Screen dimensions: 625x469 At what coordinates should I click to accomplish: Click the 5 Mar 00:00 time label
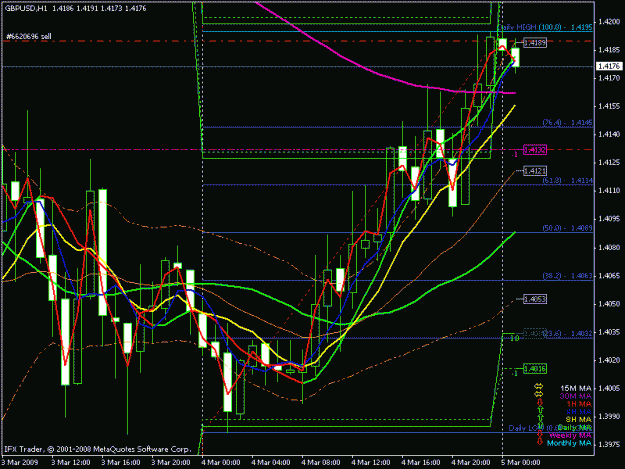(521, 462)
